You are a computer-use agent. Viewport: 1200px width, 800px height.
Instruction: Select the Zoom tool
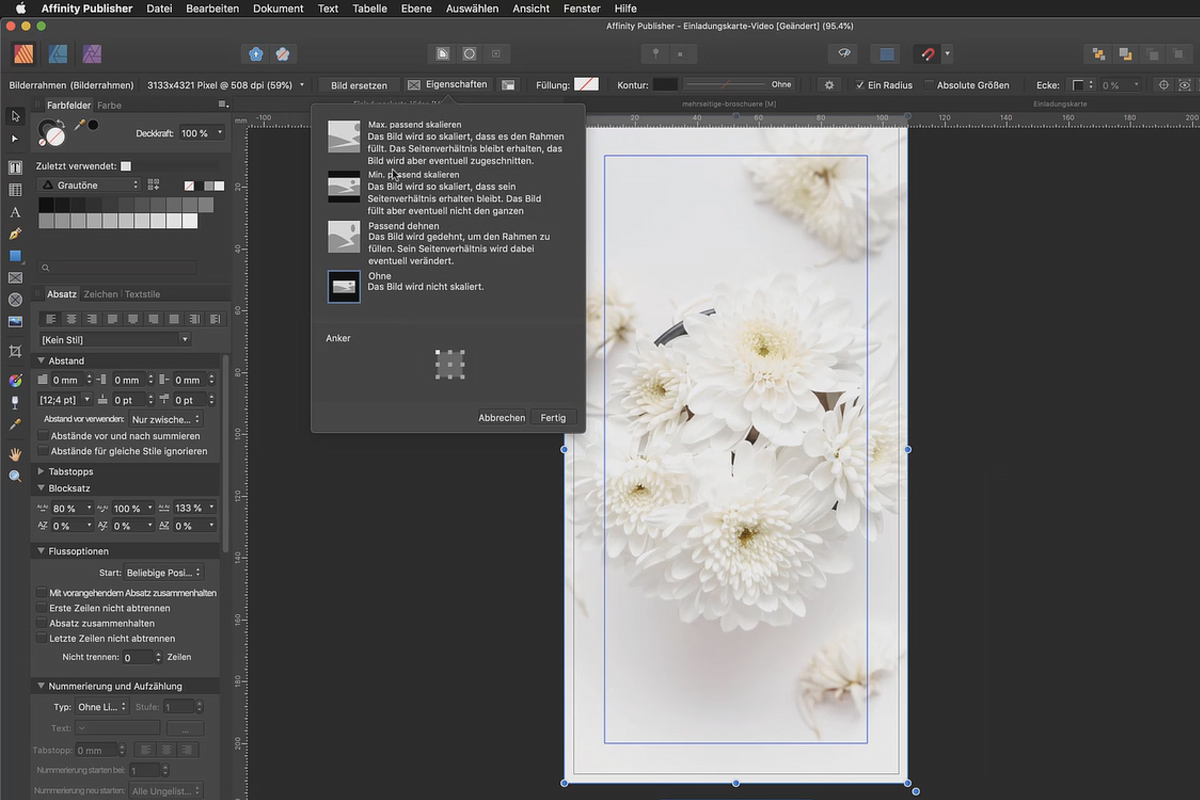pos(14,476)
